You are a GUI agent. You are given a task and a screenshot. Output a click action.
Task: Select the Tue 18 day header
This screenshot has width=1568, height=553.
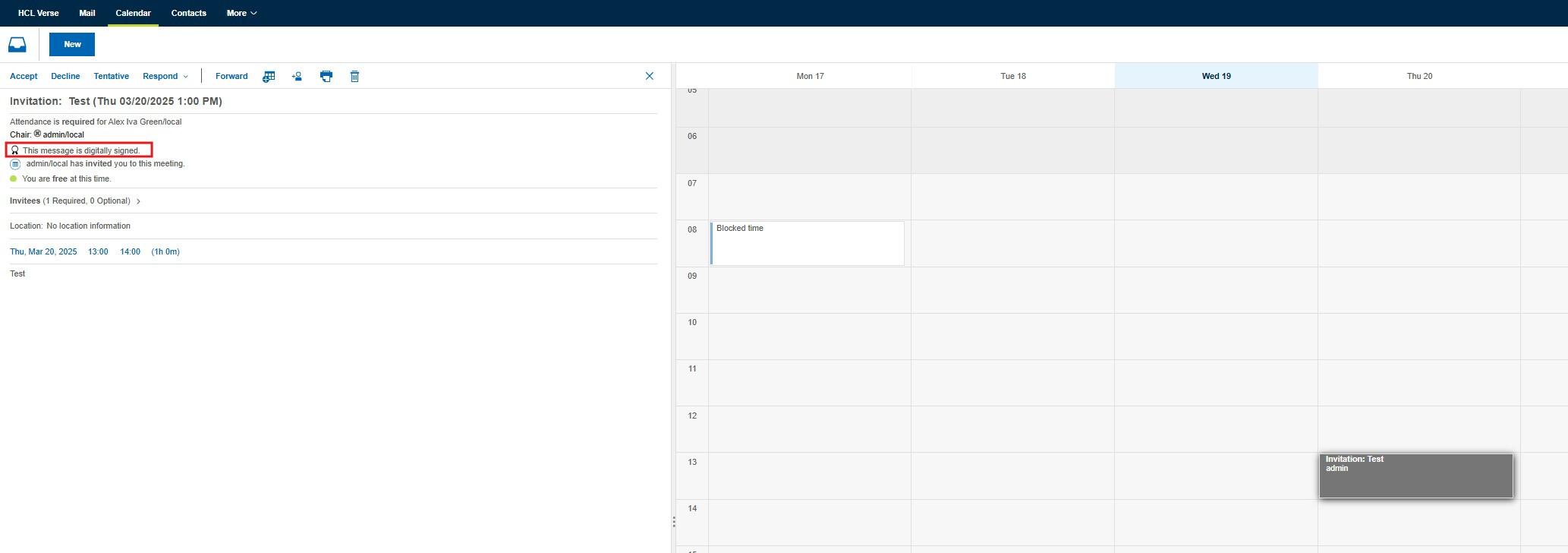(x=1013, y=76)
